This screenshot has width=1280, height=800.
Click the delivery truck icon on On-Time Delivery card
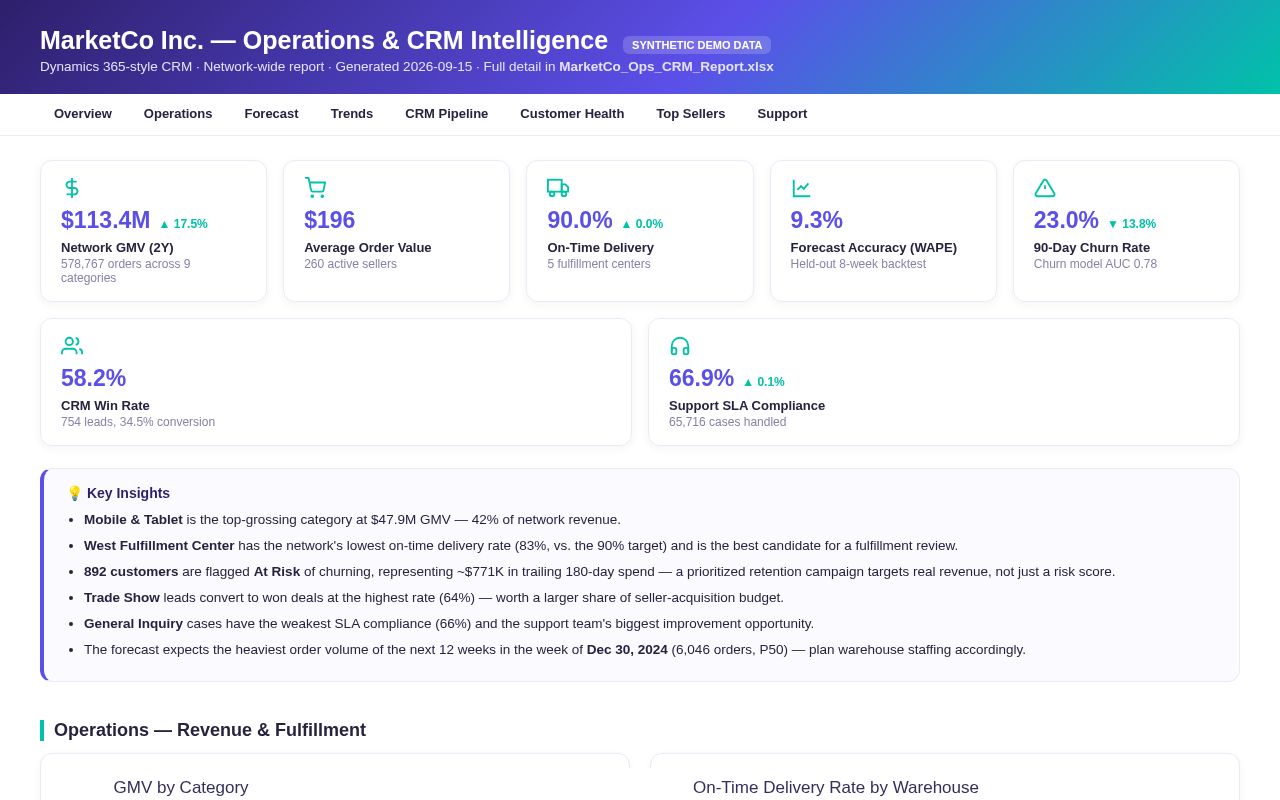coord(558,188)
